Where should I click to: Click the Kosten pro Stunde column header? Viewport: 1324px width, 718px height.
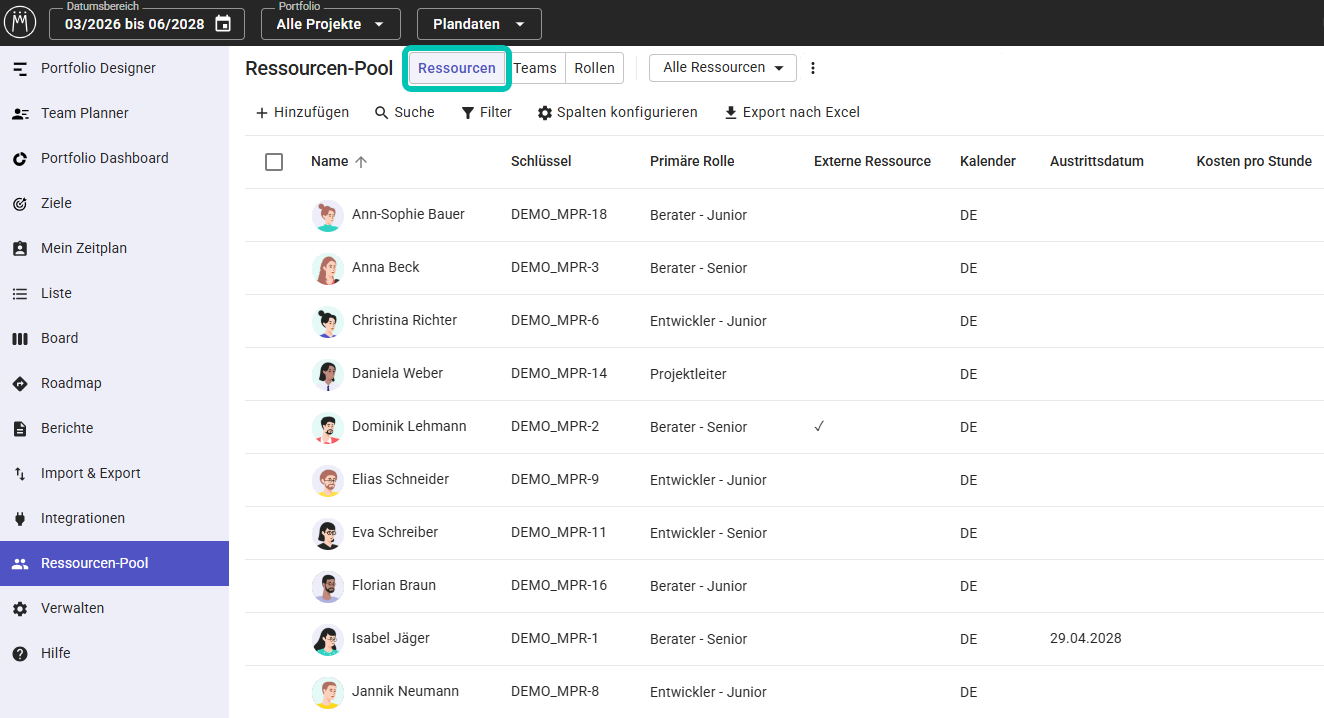tap(1254, 162)
